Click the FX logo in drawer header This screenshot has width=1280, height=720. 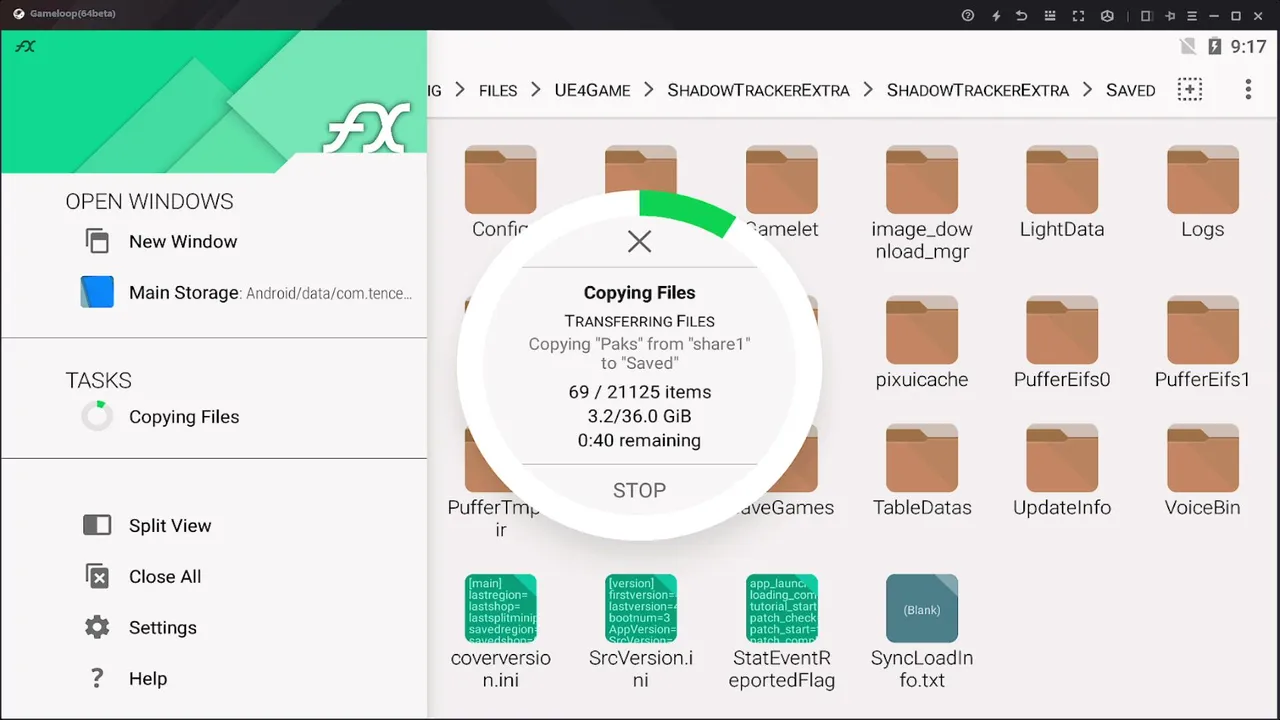point(366,127)
